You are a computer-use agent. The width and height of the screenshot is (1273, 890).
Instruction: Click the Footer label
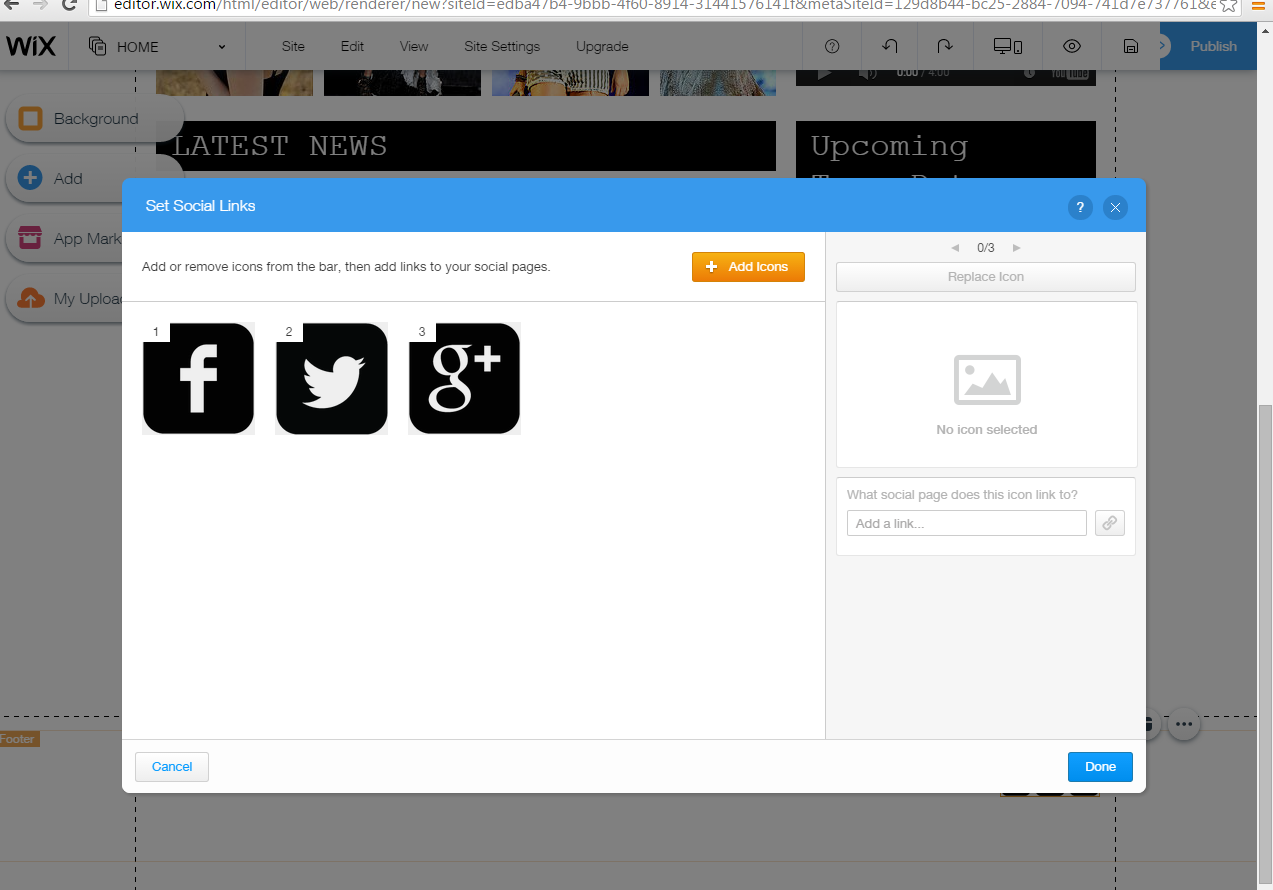point(18,739)
